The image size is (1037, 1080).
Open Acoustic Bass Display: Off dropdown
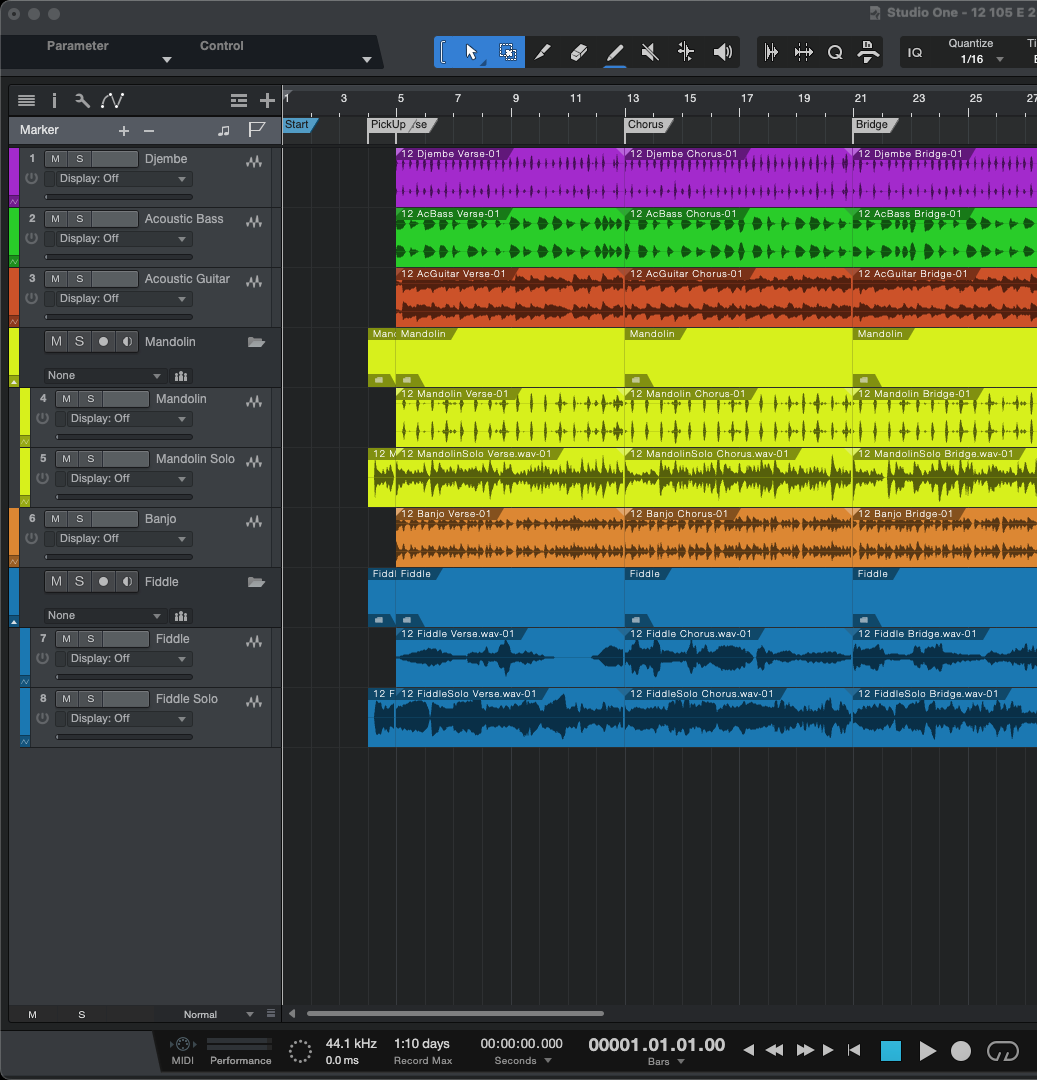tap(123, 239)
